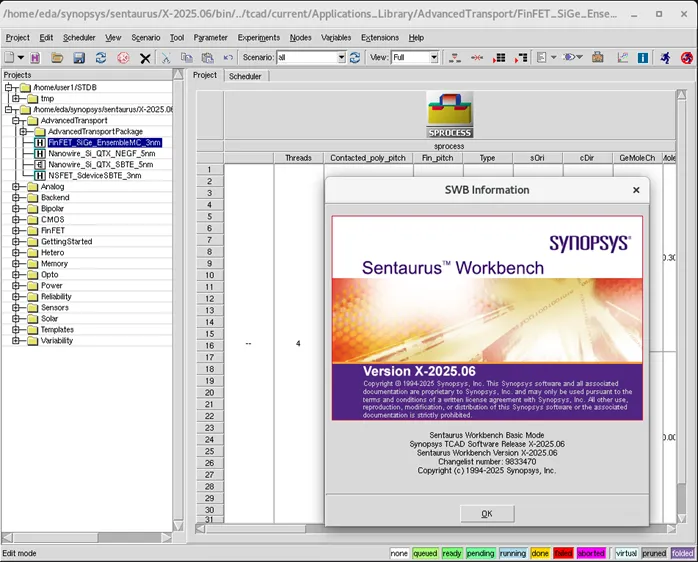This screenshot has width=698, height=562.
Task: Switch to the Project tab
Action: tap(204, 75)
